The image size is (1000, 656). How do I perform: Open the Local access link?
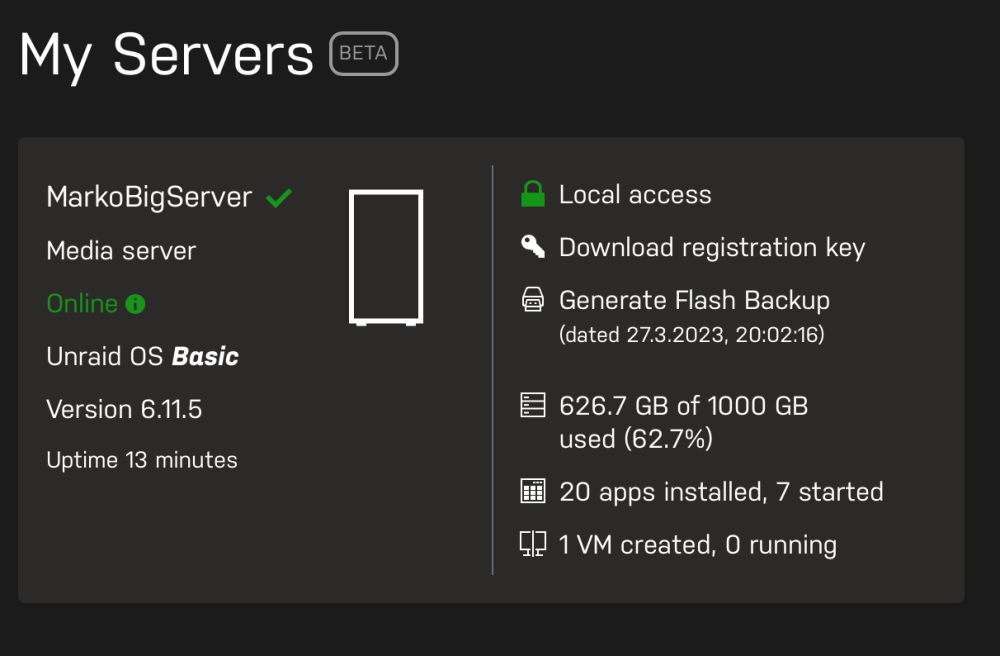click(x=635, y=194)
